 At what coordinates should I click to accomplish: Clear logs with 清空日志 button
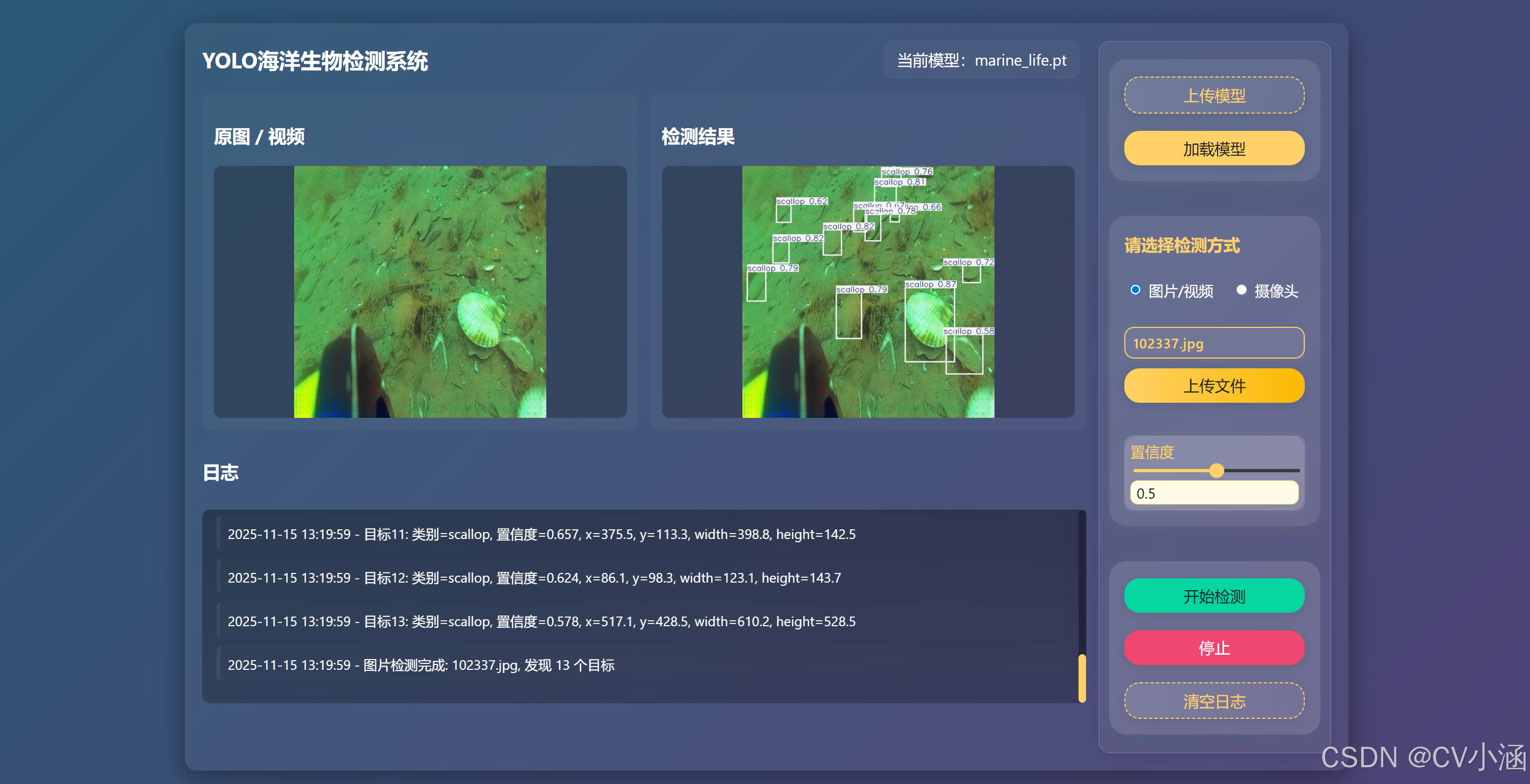coord(1213,701)
